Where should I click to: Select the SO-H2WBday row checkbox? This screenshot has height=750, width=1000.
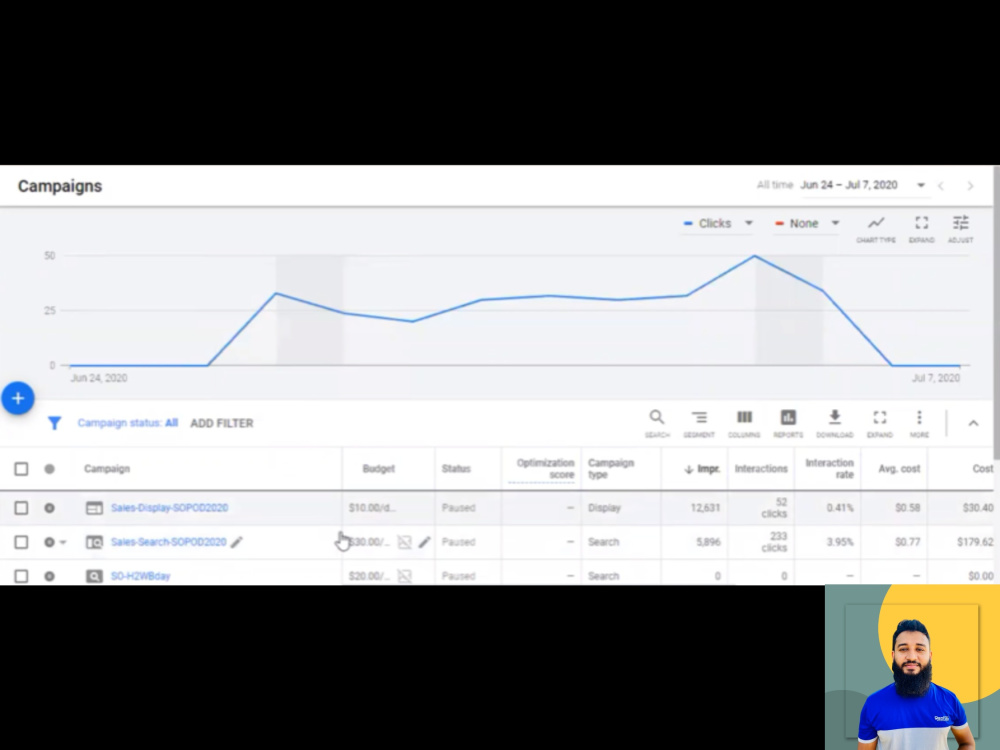click(21, 576)
